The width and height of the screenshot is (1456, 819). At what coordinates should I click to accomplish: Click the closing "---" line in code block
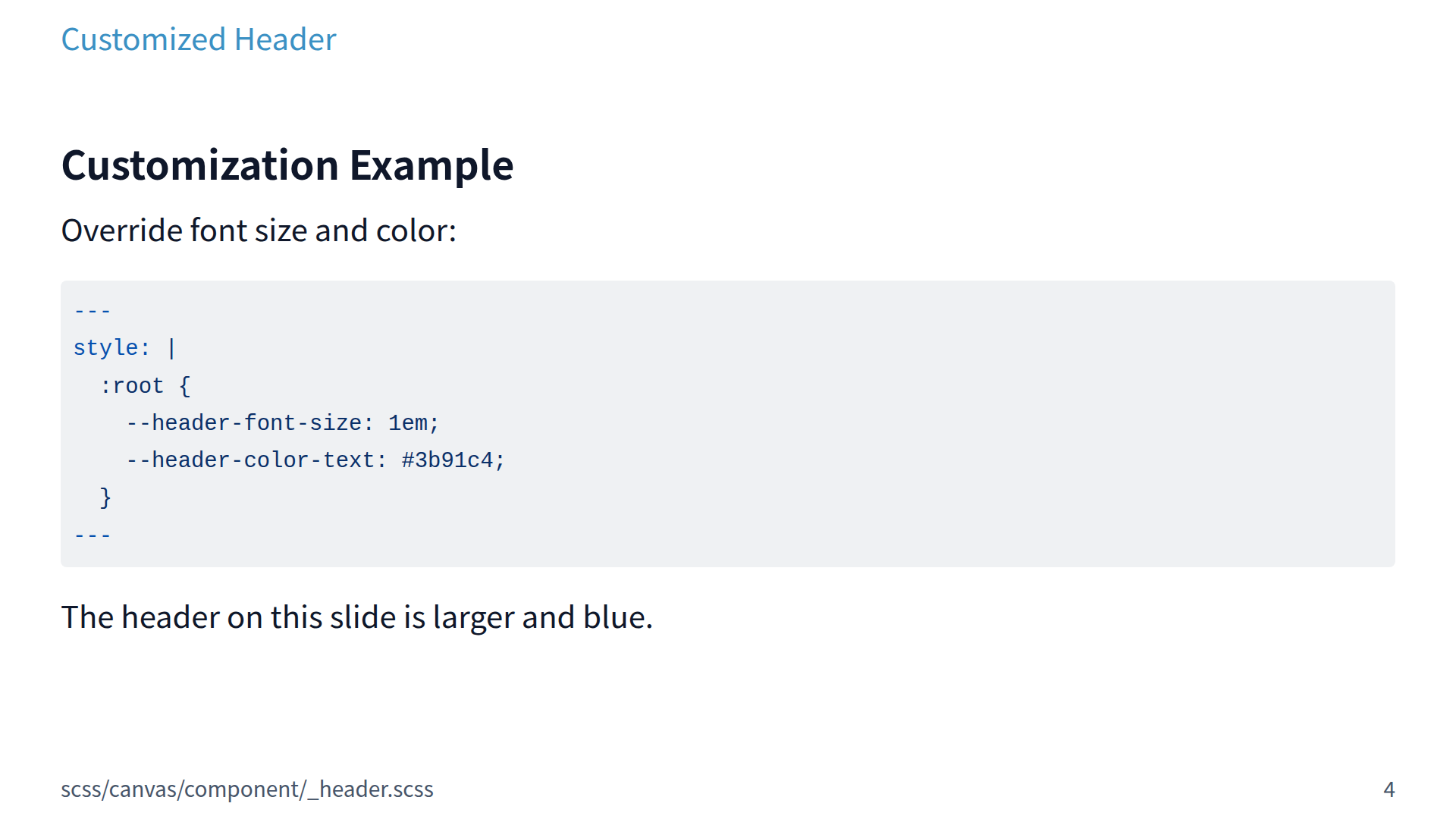(93, 535)
